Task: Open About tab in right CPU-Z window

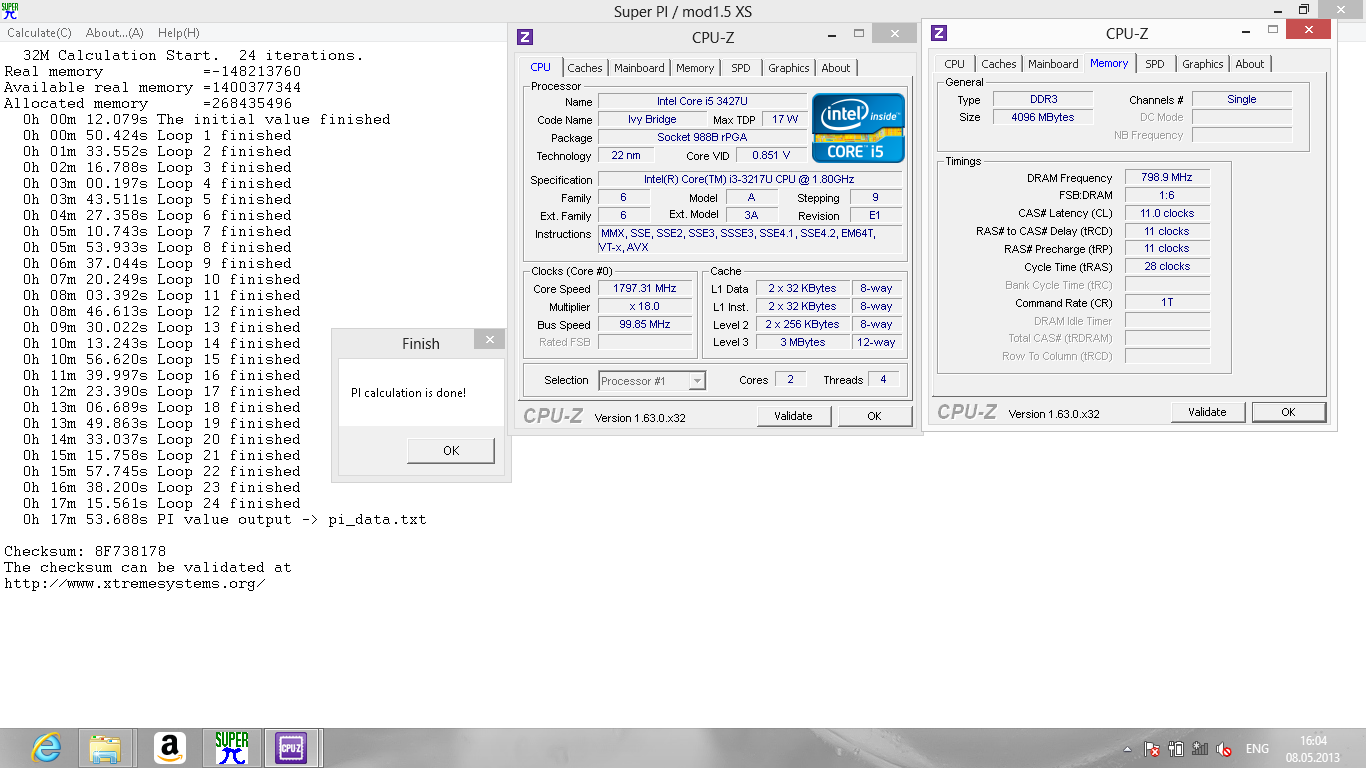Action: (1250, 64)
